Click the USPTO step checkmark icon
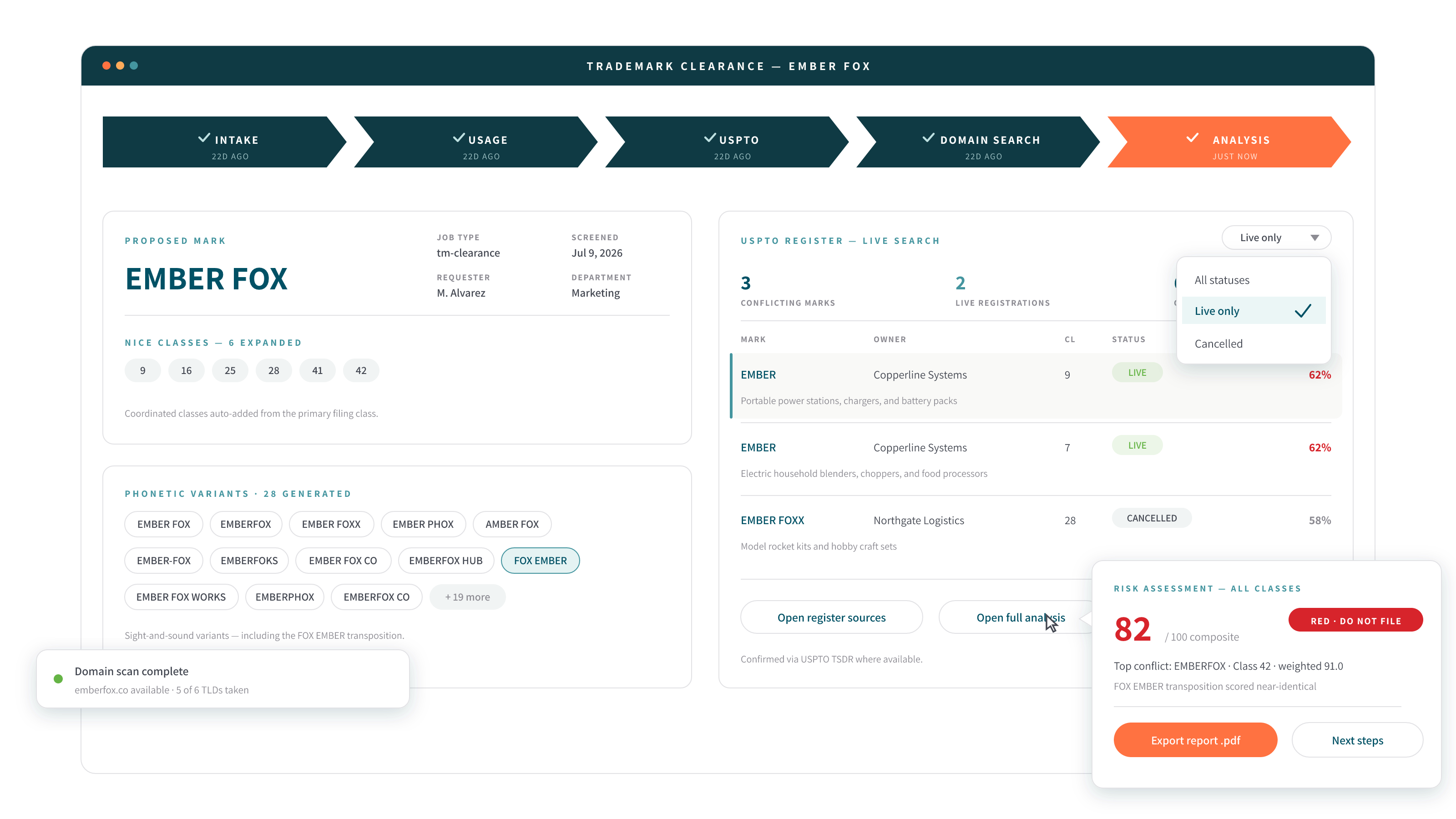 coord(710,138)
